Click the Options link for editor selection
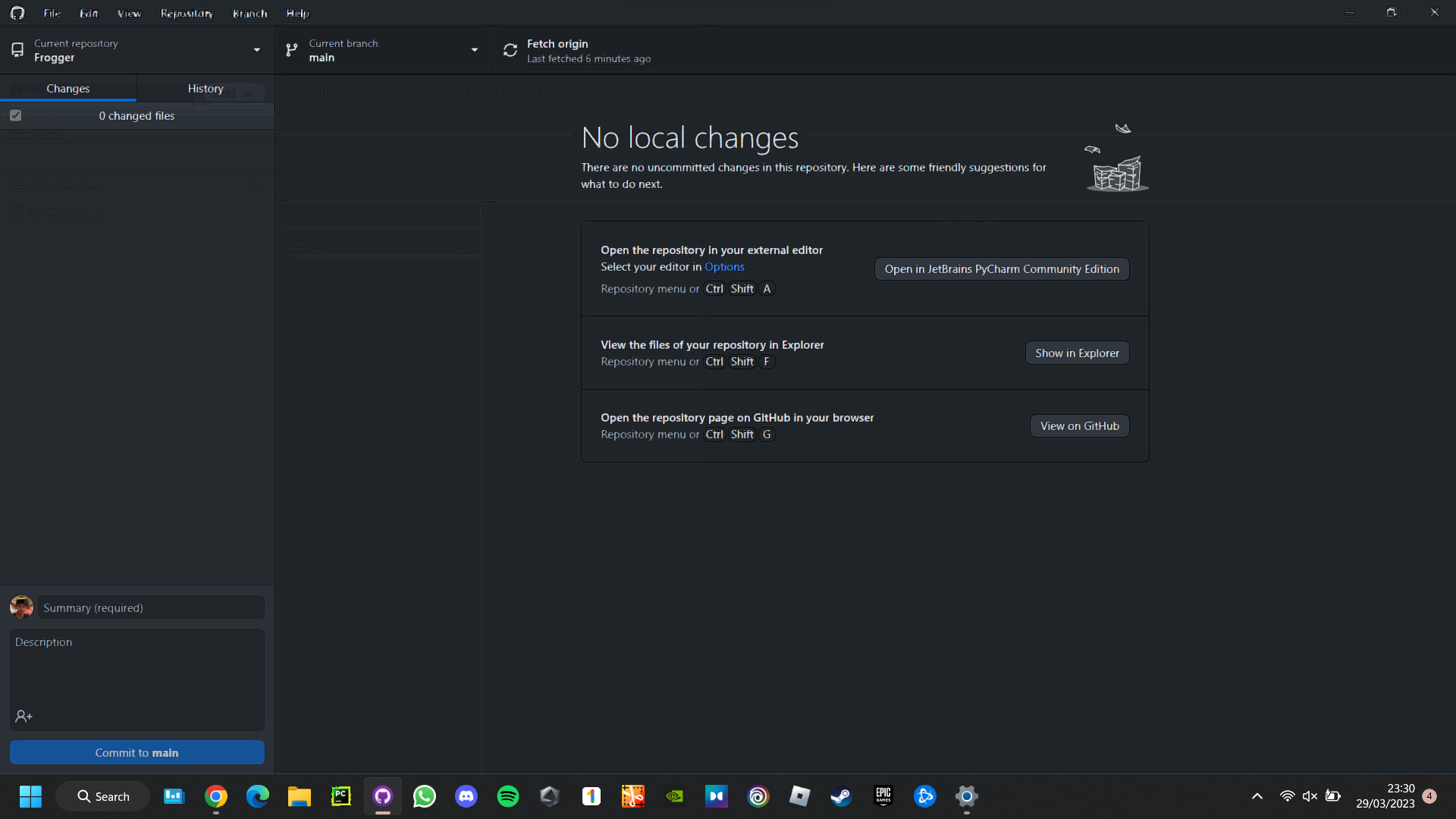Image resolution: width=1456 pixels, height=819 pixels. click(724, 267)
